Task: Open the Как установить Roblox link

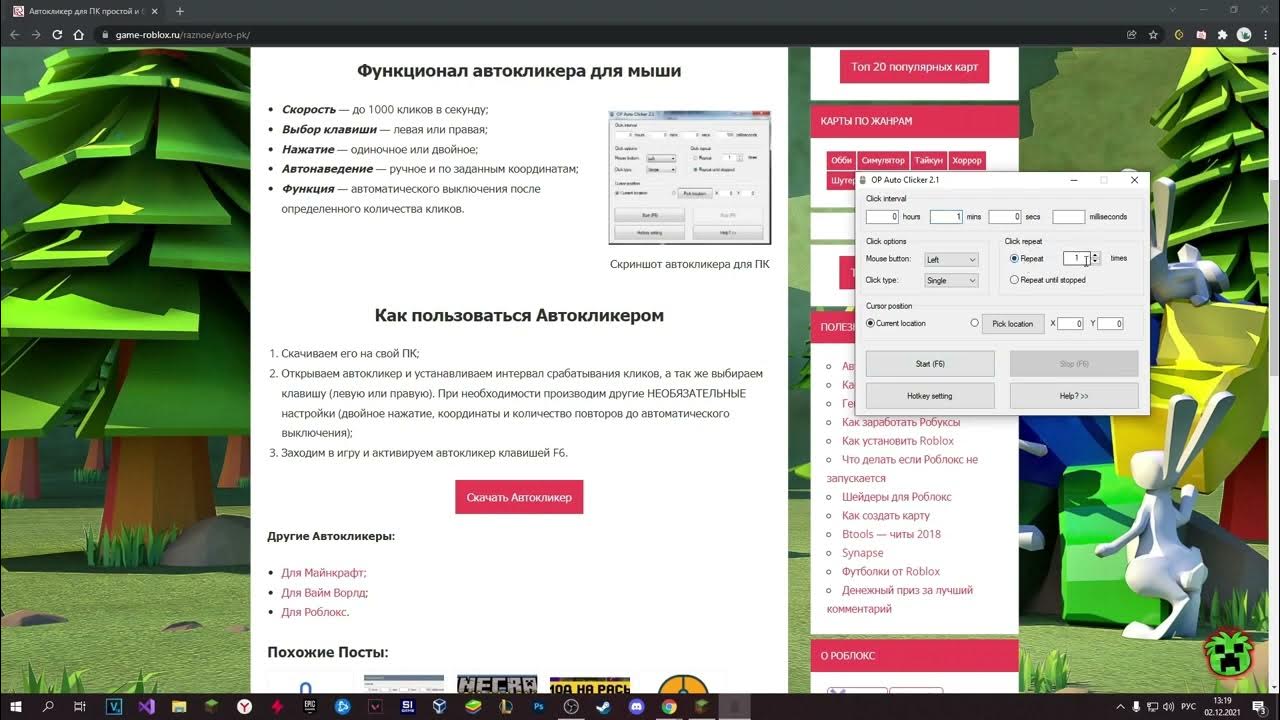Action: click(898, 441)
